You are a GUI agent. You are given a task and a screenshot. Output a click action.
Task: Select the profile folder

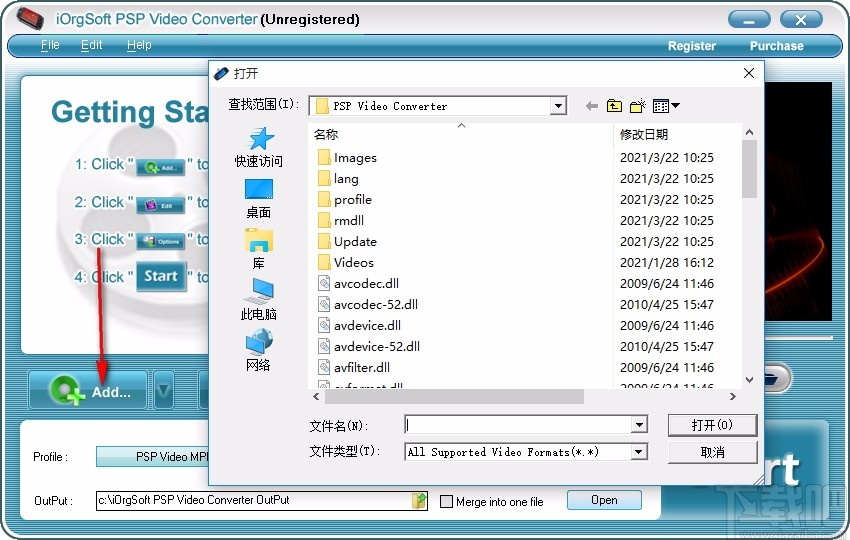pos(345,200)
